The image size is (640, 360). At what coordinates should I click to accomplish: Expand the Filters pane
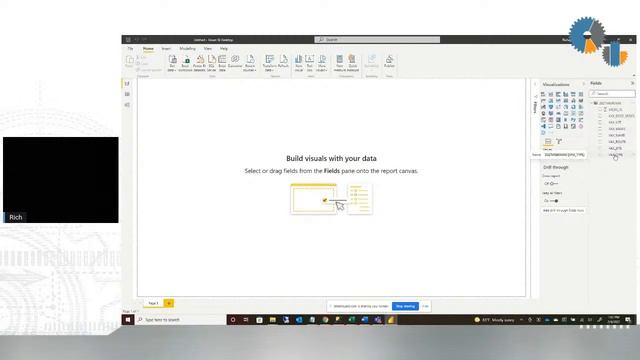[535, 84]
